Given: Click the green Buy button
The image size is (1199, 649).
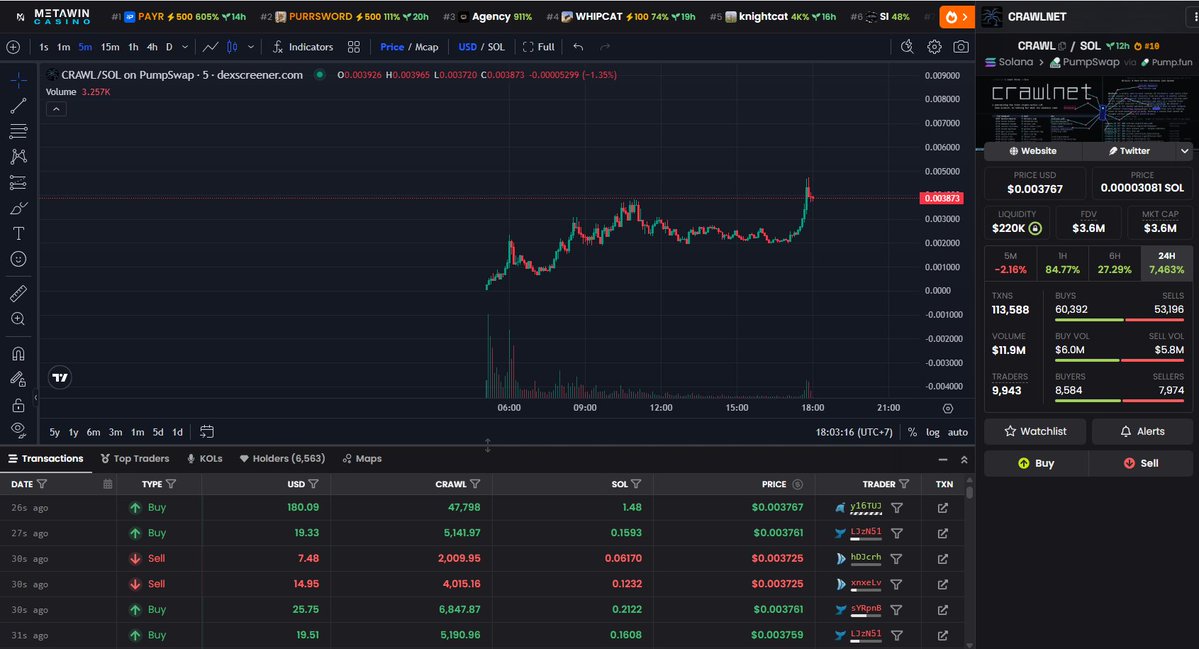Looking at the screenshot, I should click(x=1036, y=463).
